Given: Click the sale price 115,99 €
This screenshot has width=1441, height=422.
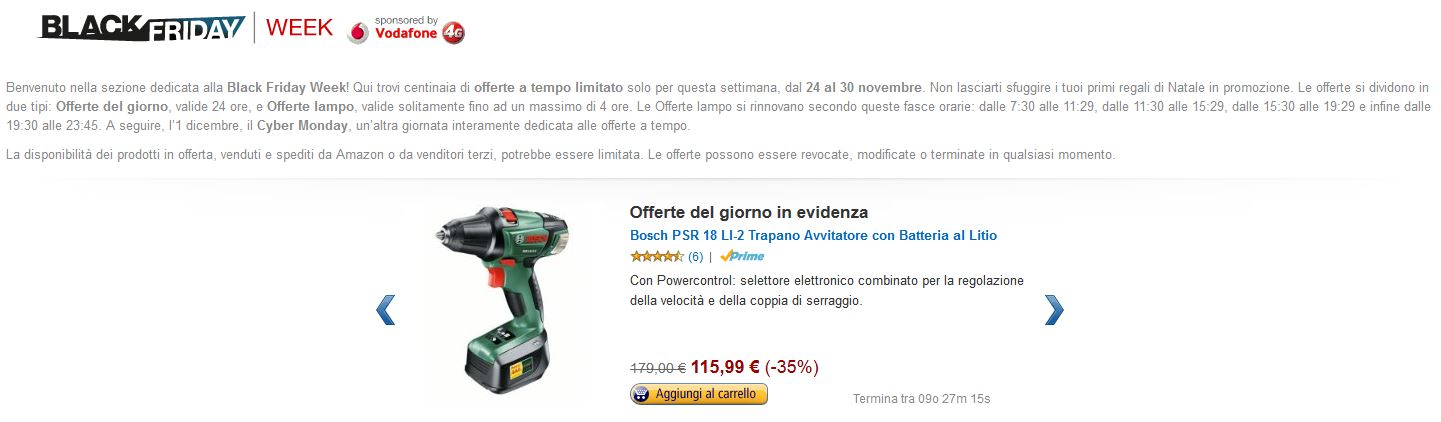Looking at the screenshot, I should tap(725, 367).
